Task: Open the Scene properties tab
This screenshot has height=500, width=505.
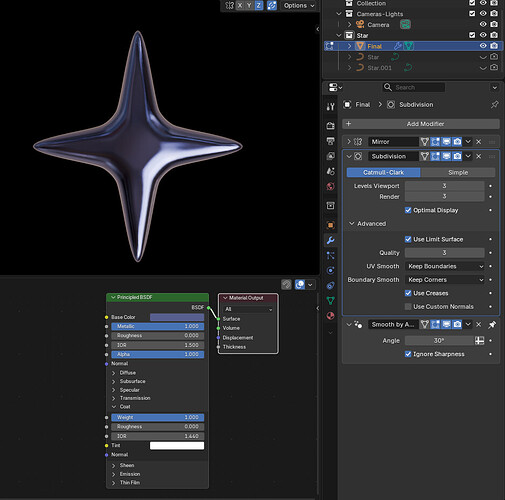Action: 330,171
